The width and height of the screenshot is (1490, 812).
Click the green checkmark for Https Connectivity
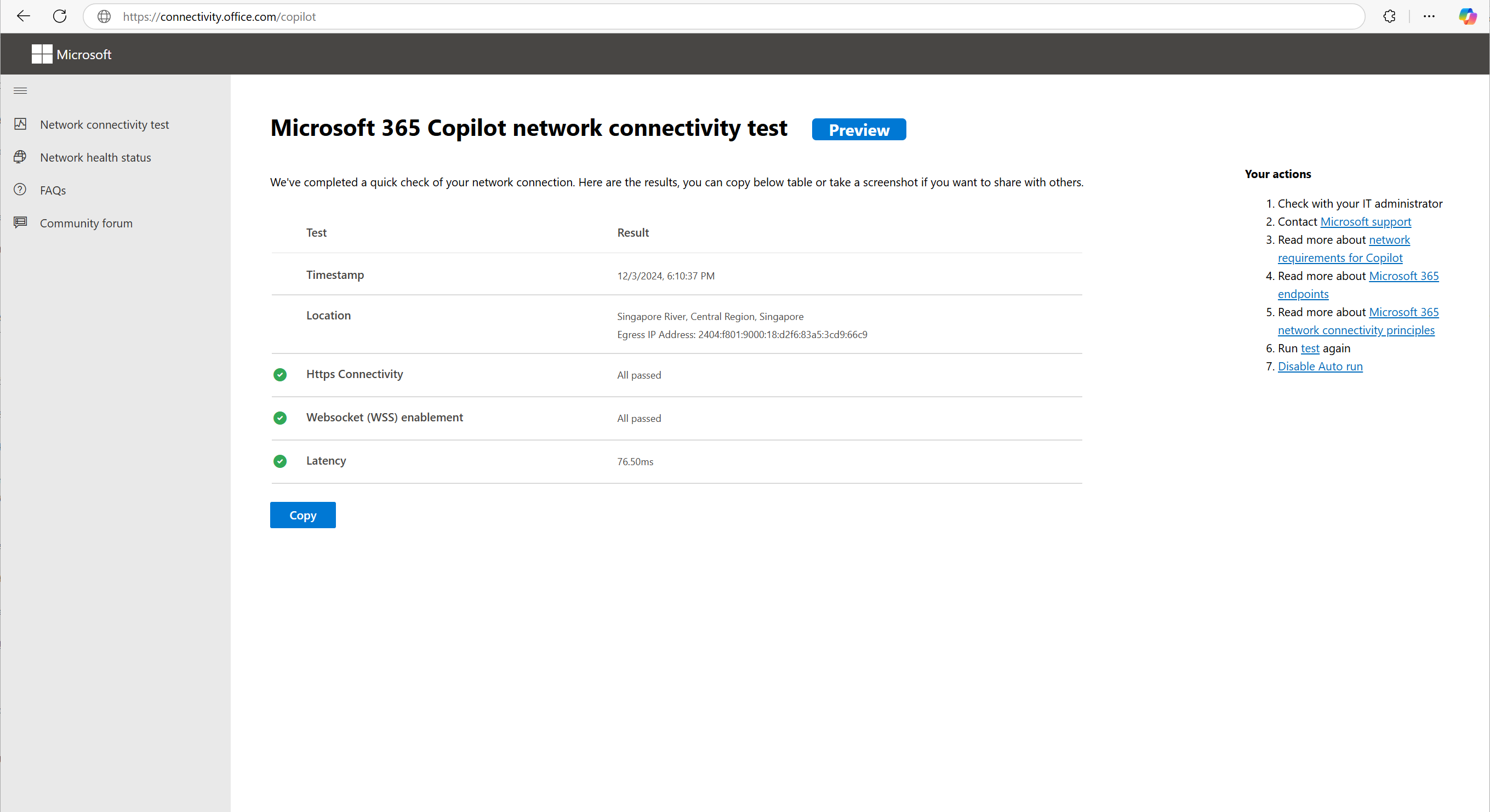coord(280,374)
